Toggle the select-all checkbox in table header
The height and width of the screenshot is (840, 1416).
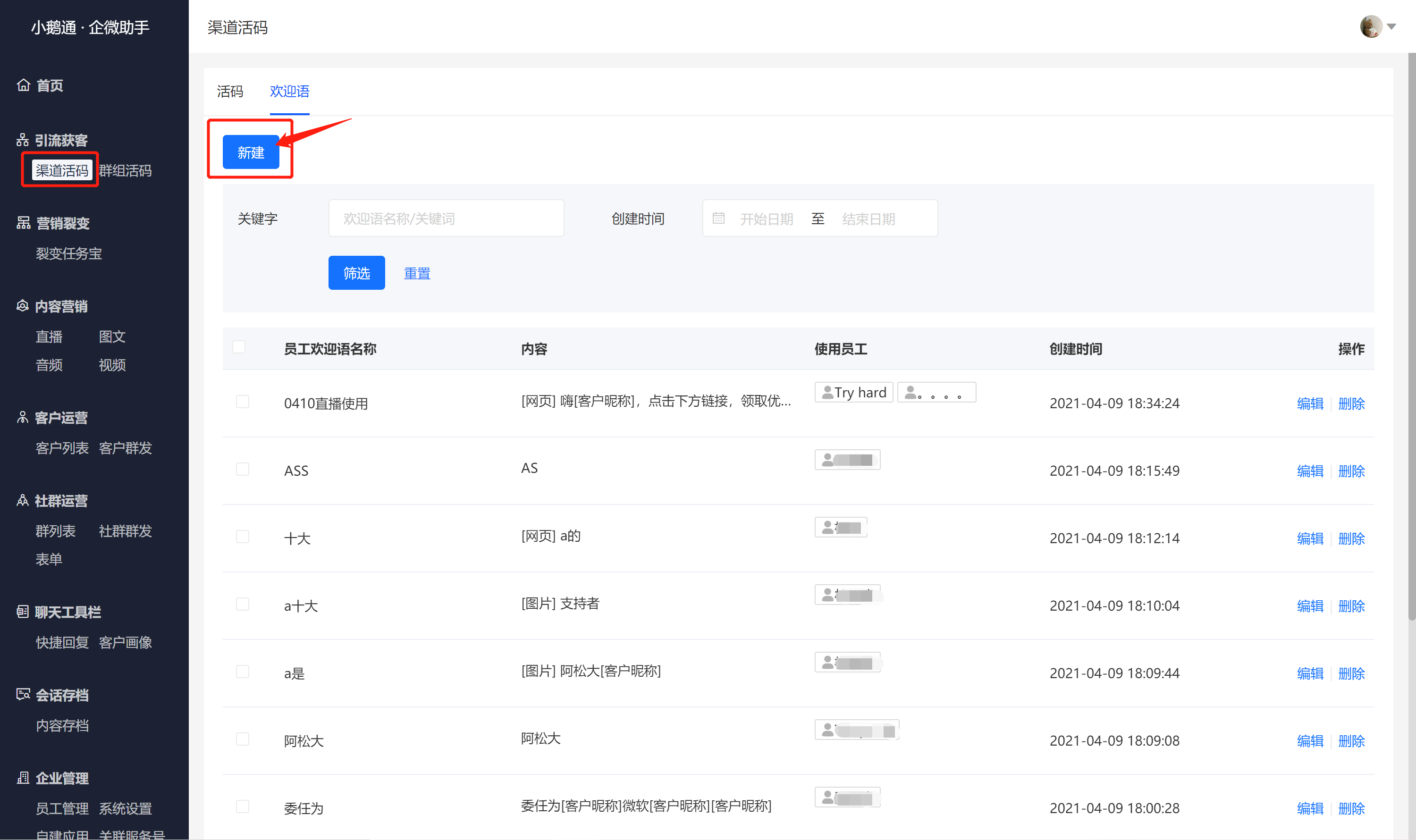pyautogui.click(x=239, y=347)
